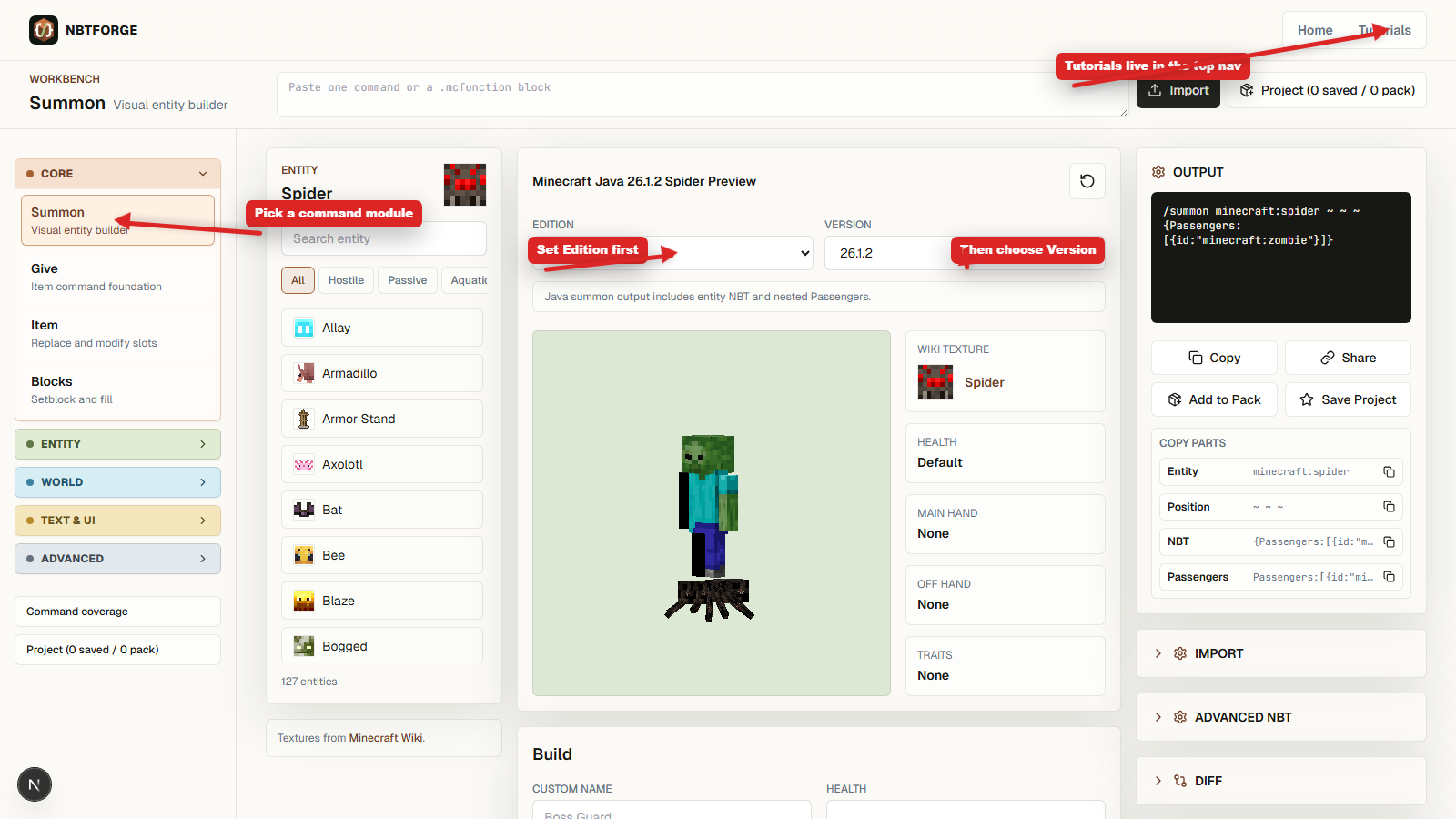
Task: Focus the command paste text area
Action: point(703,95)
